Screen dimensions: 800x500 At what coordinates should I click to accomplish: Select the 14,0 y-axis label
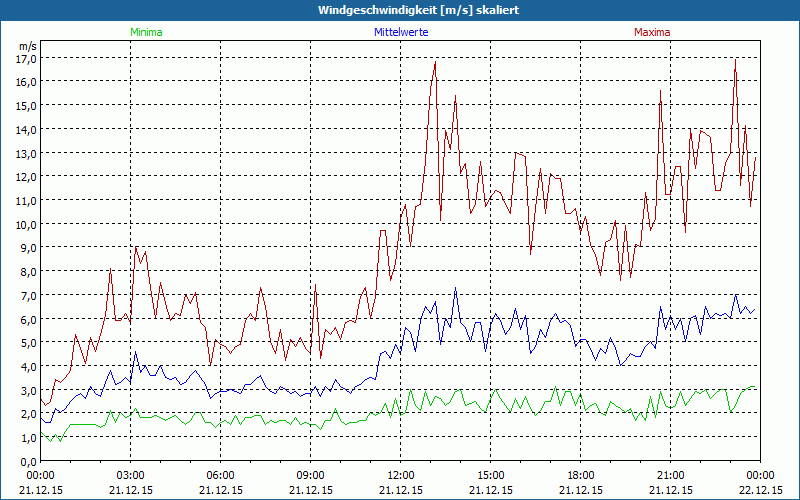click(x=26, y=129)
